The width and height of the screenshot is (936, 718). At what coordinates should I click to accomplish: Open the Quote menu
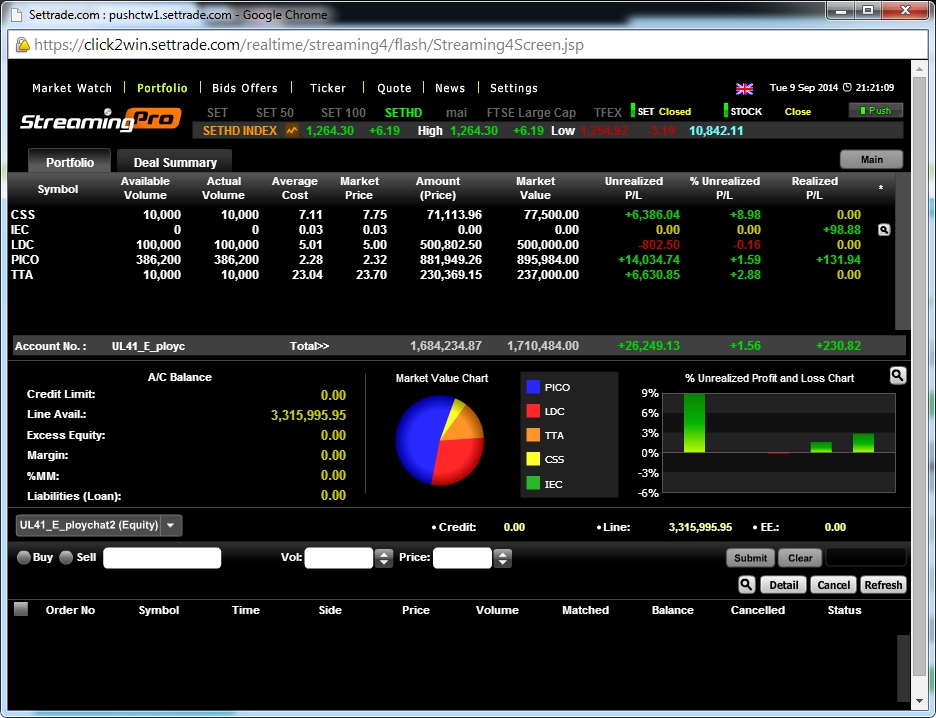point(394,88)
